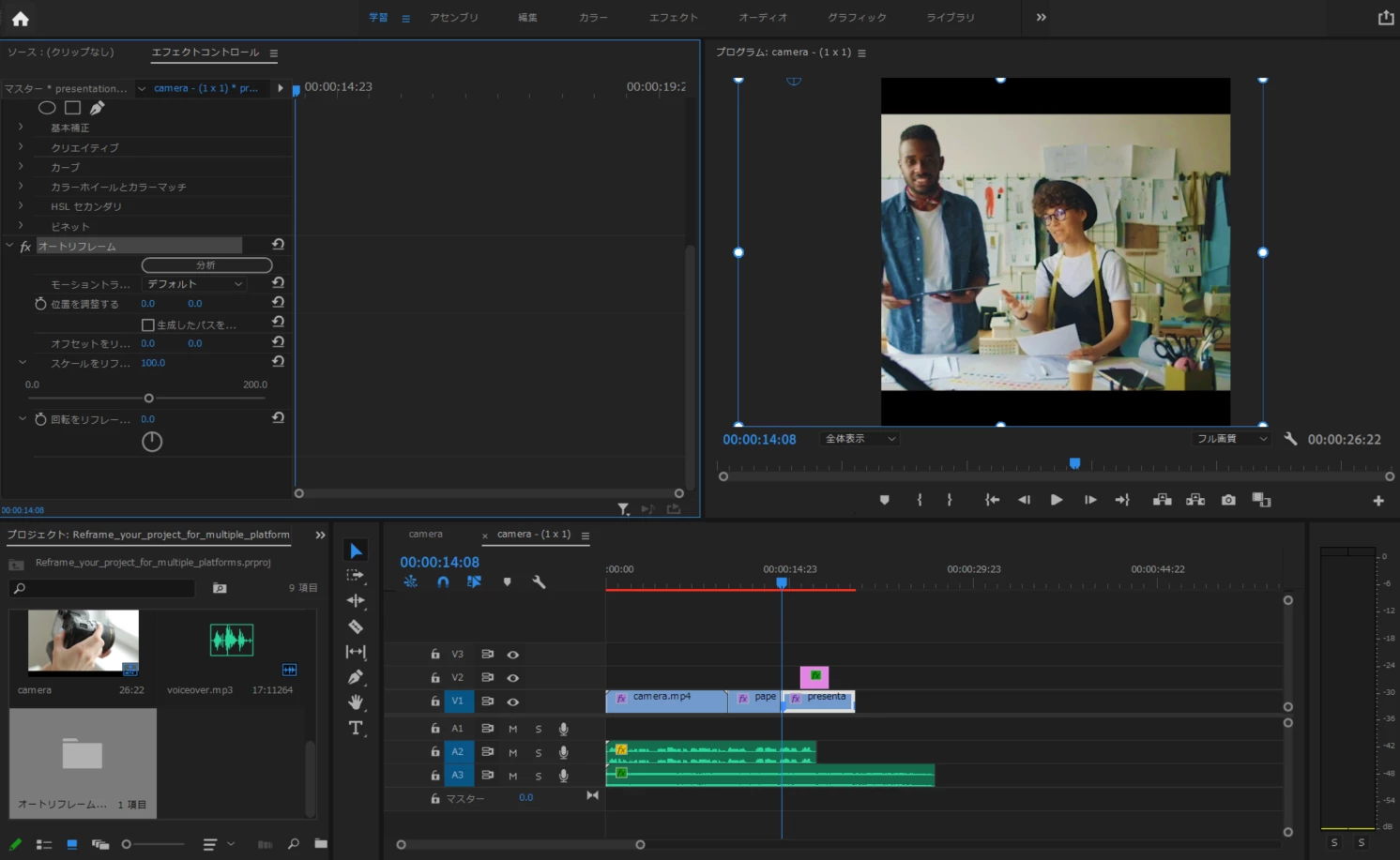
Task: Enable the generated path override checkbox
Action: pos(147,324)
